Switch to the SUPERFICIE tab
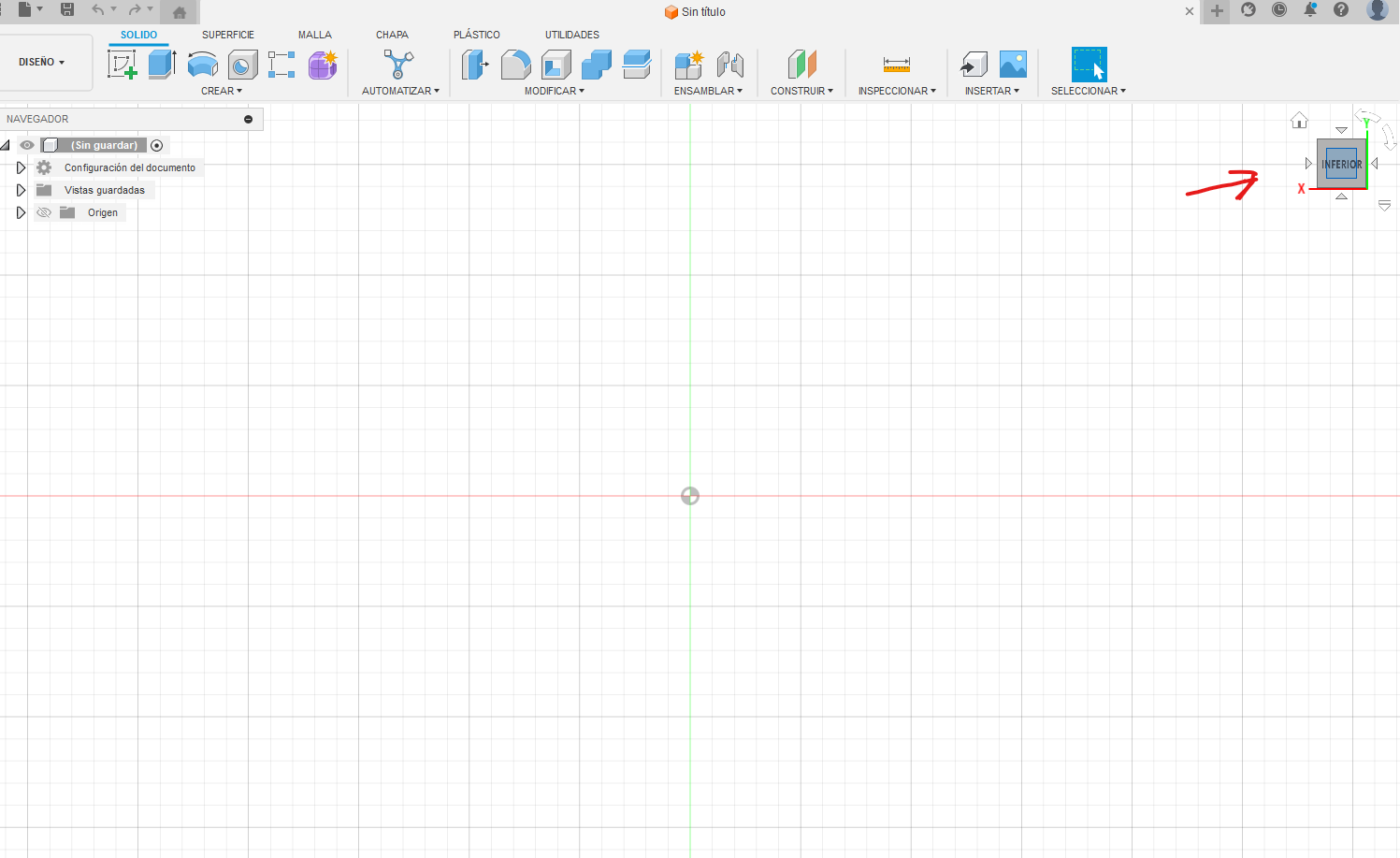1400x858 pixels. (x=227, y=34)
